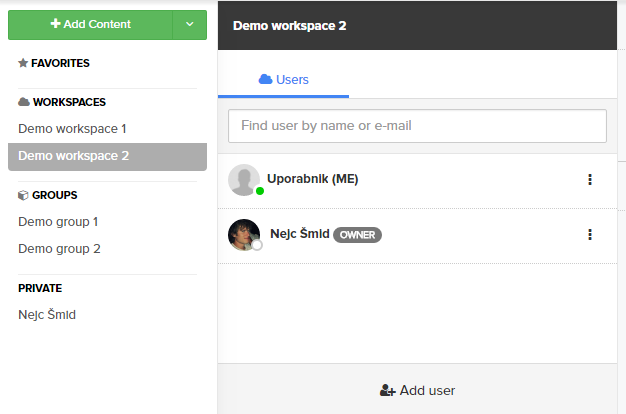Click Nejc Šmid's profile photo
Viewport: 626px width, 414px height.
(244, 235)
